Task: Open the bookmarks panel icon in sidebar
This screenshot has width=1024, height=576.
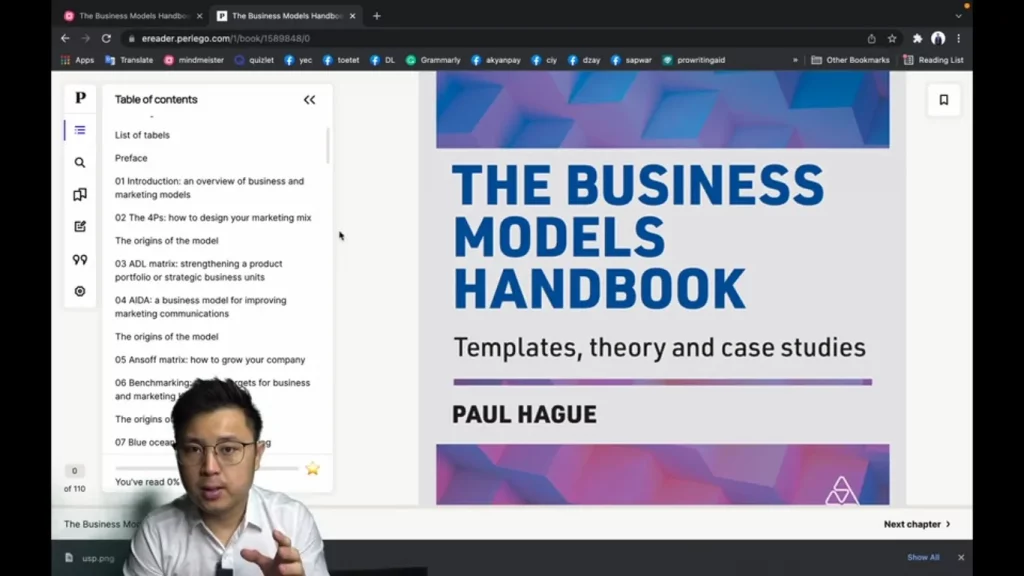Action: click(x=80, y=195)
